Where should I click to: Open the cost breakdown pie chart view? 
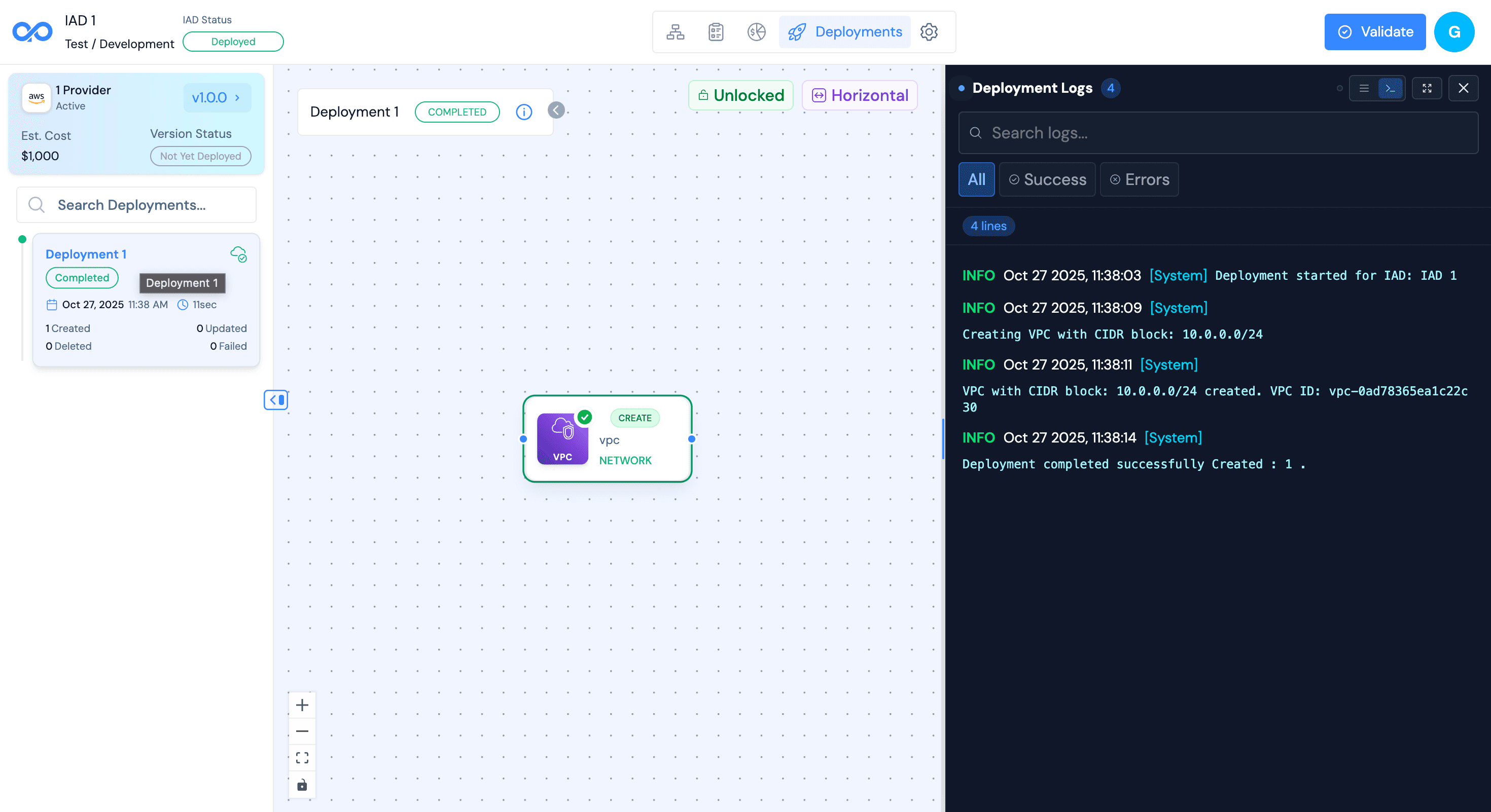point(756,32)
